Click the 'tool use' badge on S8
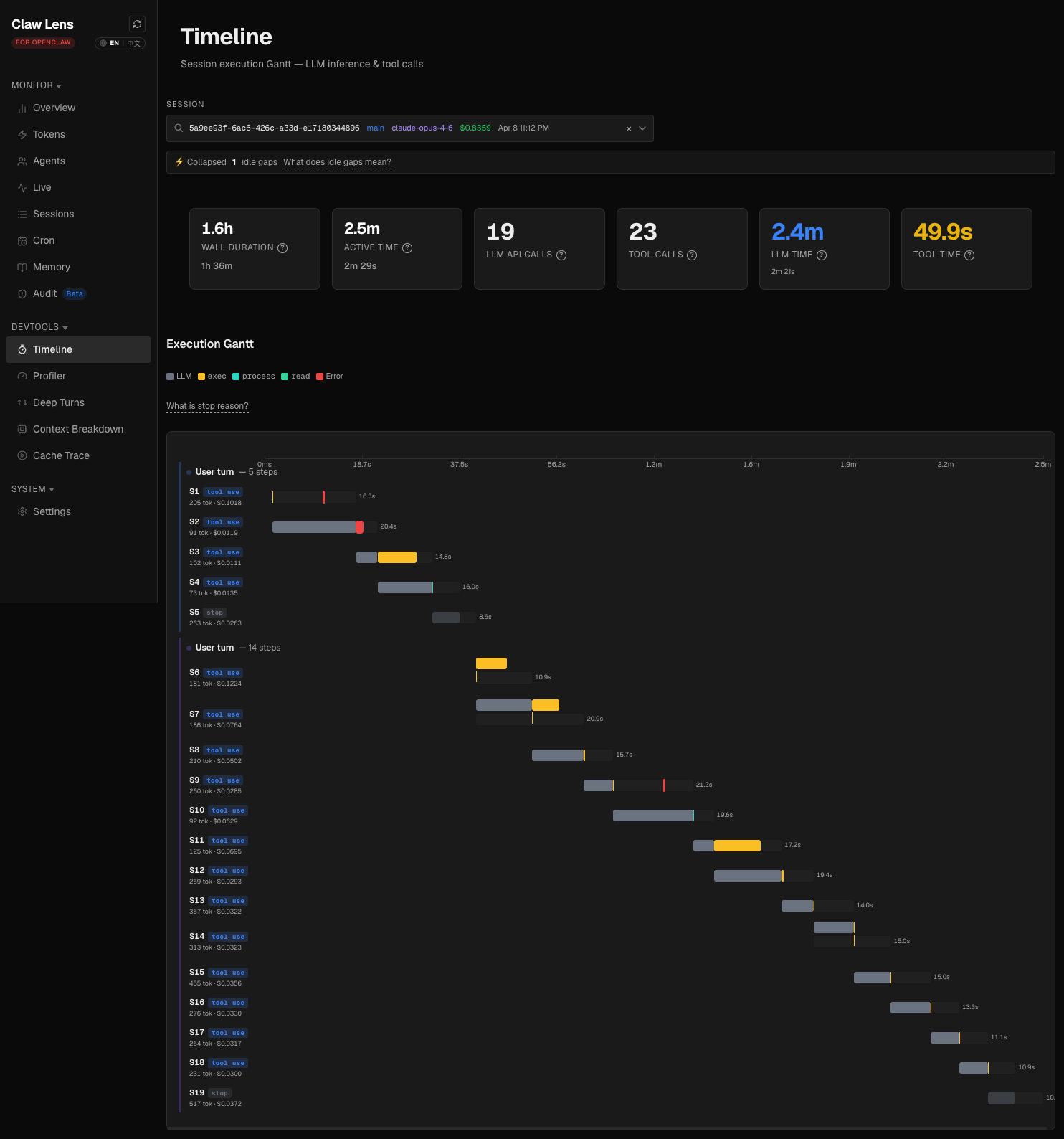The height and width of the screenshot is (1139, 1064). (x=223, y=750)
